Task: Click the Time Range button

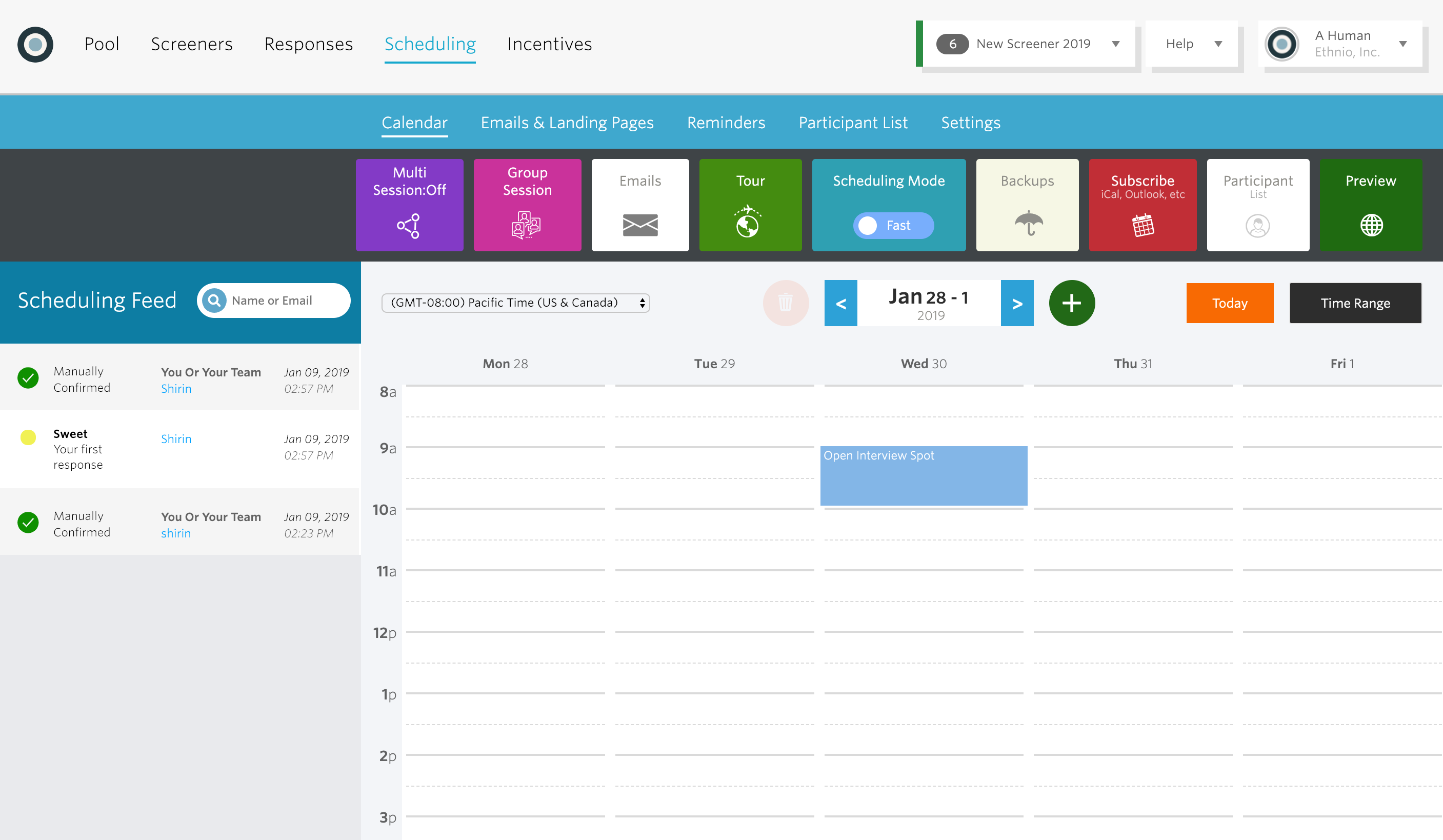Action: 1355,303
